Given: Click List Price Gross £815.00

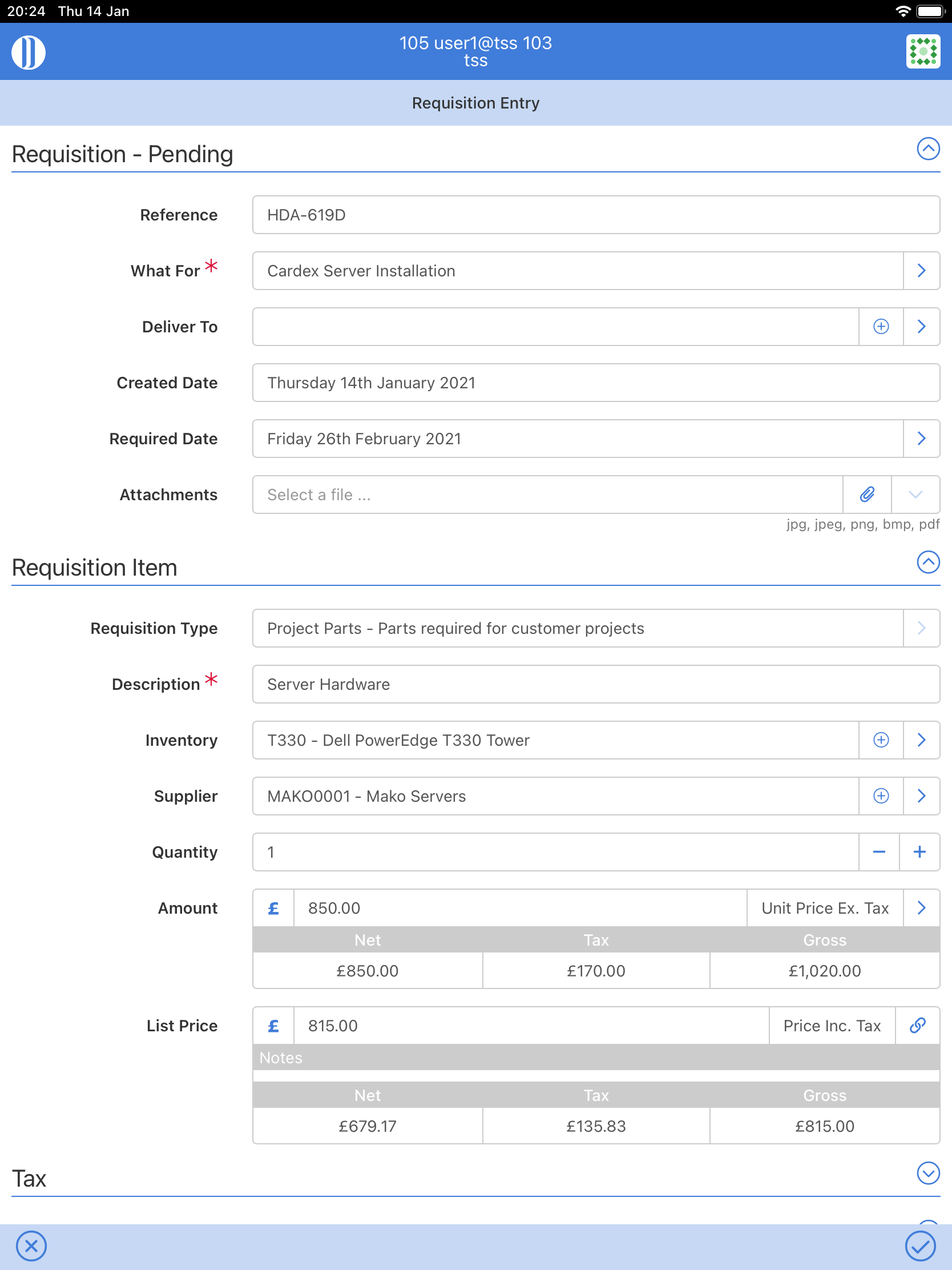Looking at the screenshot, I should pyautogui.click(x=825, y=1126).
